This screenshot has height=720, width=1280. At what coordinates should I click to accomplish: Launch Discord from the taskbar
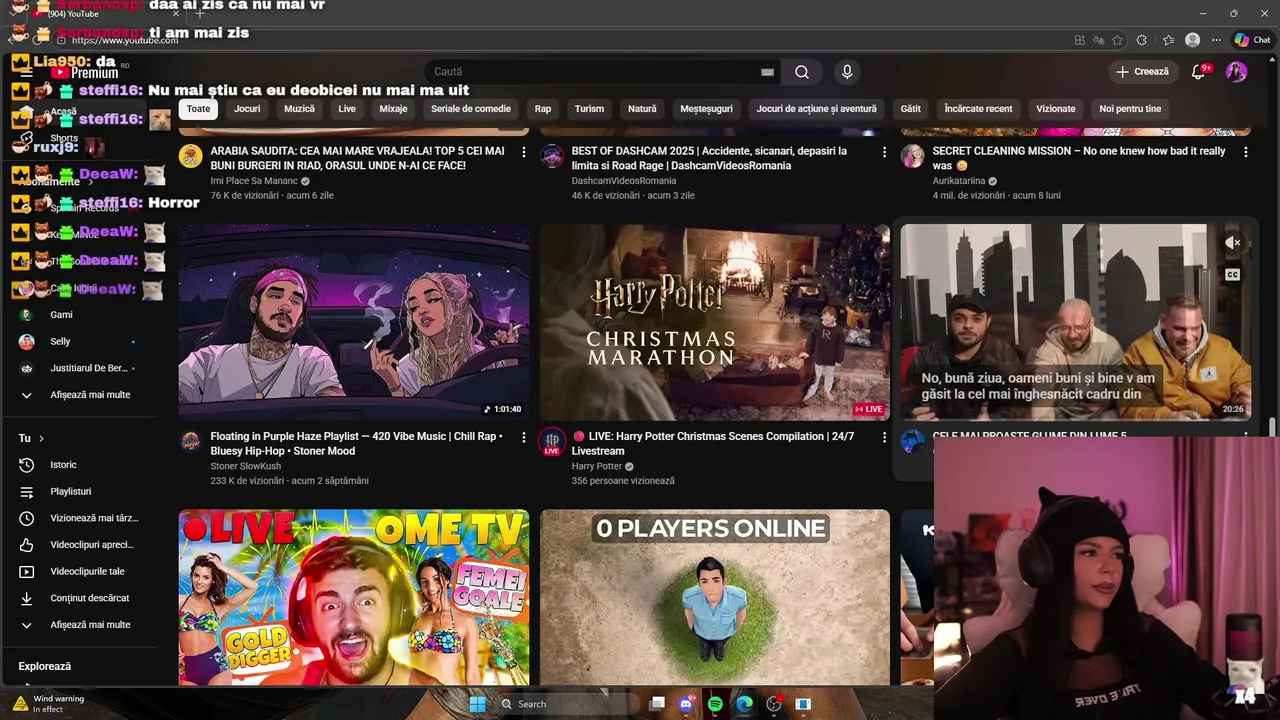click(x=686, y=704)
